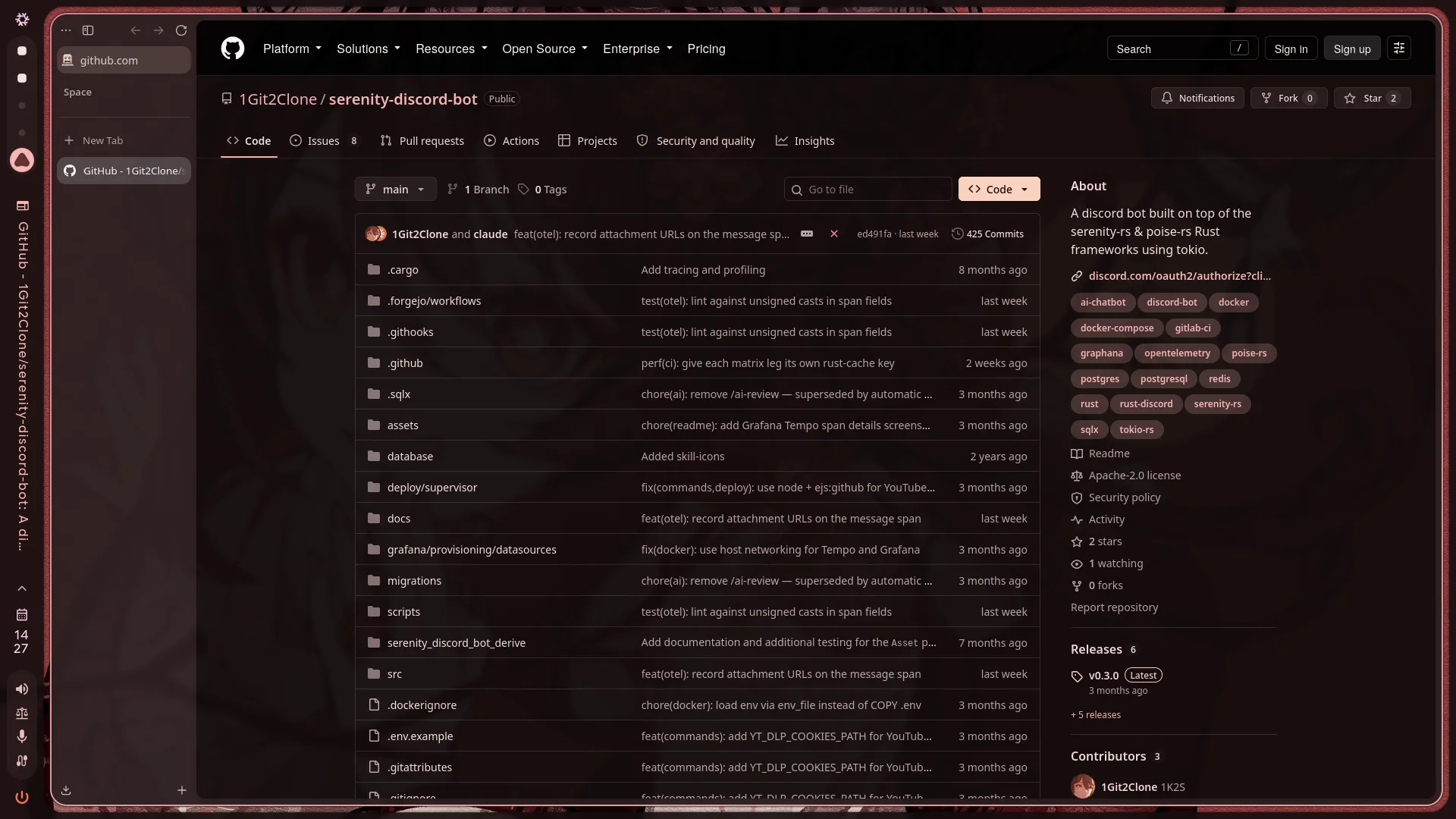Click the volume speaker icon in left dock
1456x819 pixels.
tap(22, 689)
